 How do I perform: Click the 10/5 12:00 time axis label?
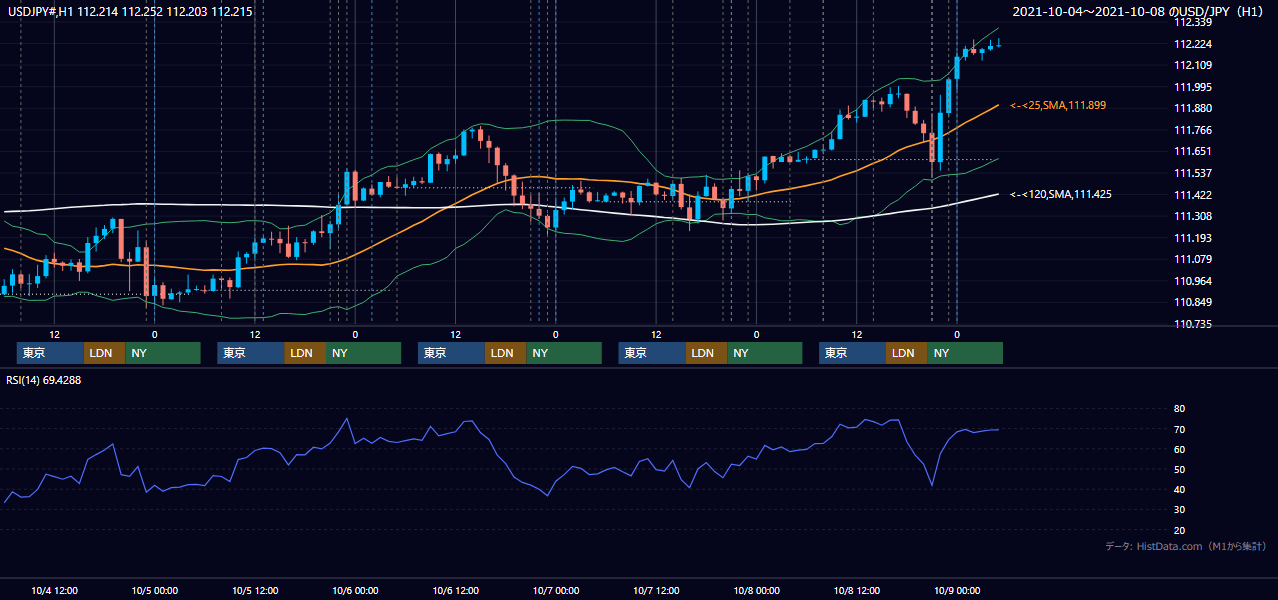255,590
